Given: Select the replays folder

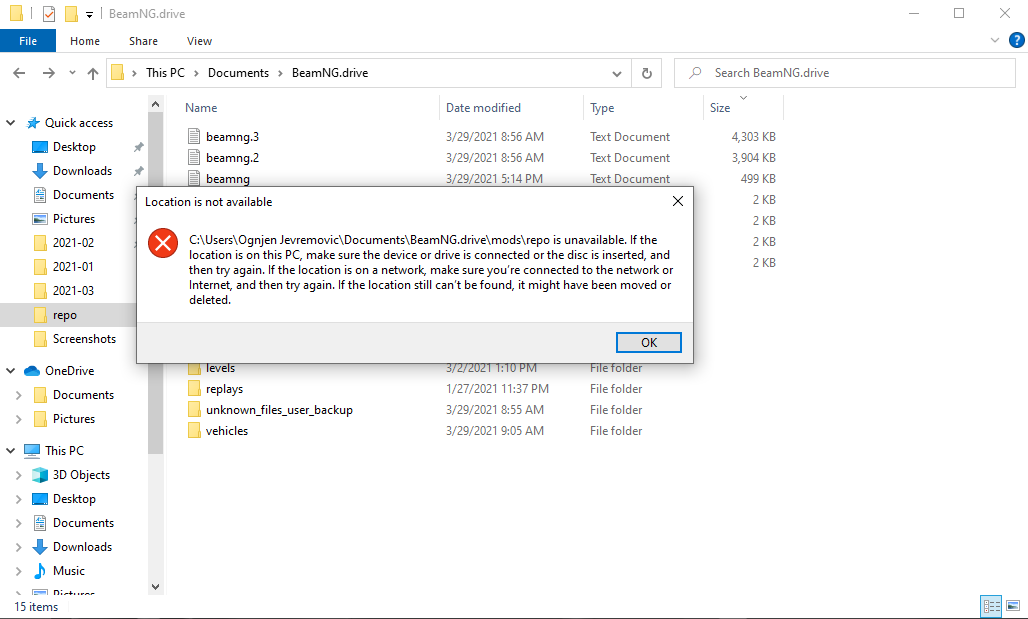Looking at the screenshot, I should click(224, 389).
